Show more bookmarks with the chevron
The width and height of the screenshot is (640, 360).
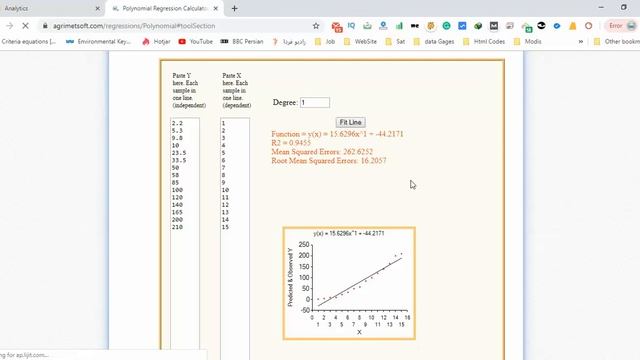click(x=580, y=42)
